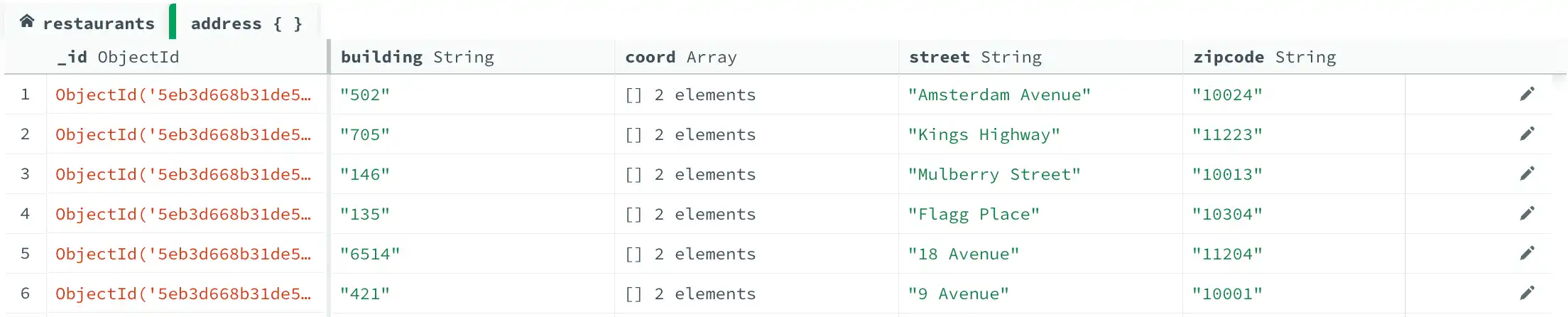Click the _id ObjectId column header
The width and height of the screenshot is (1568, 317).
click(x=119, y=57)
